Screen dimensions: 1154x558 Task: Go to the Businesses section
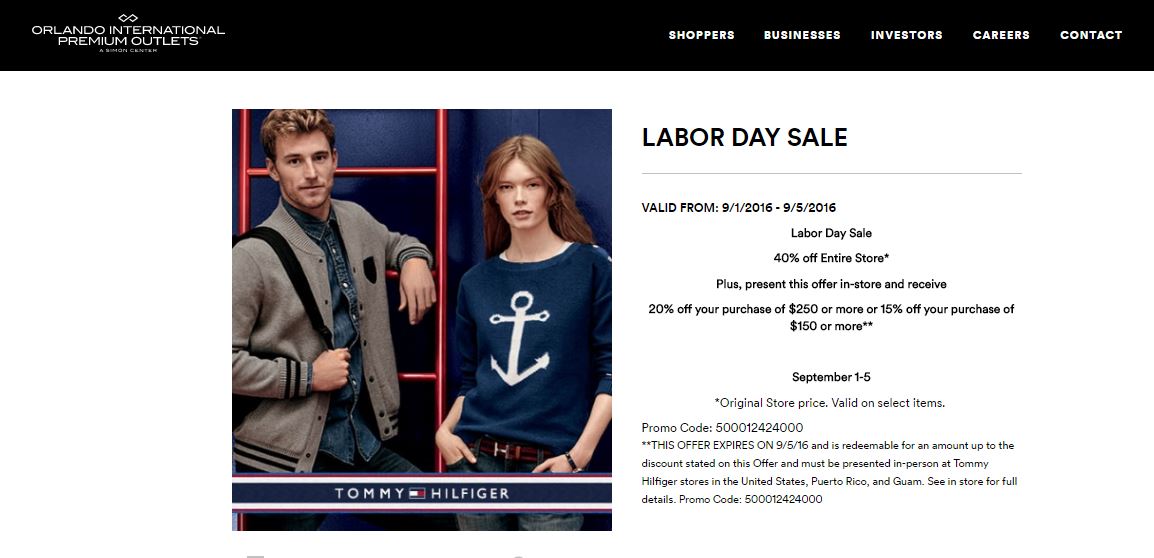point(802,35)
